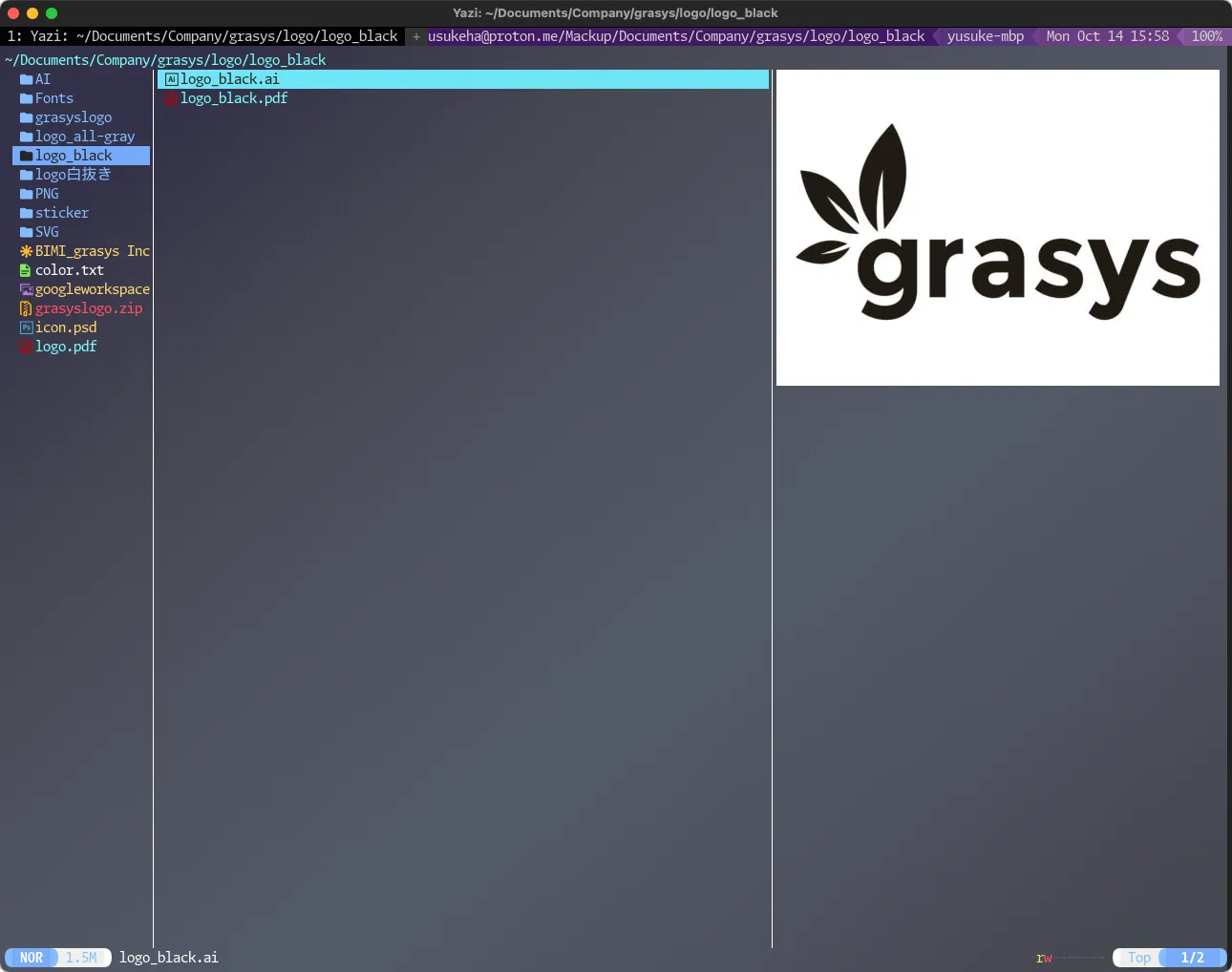Click the 100% battery status segment
This screenshot has width=1232, height=972.
pyautogui.click(x=1207, y=36)
